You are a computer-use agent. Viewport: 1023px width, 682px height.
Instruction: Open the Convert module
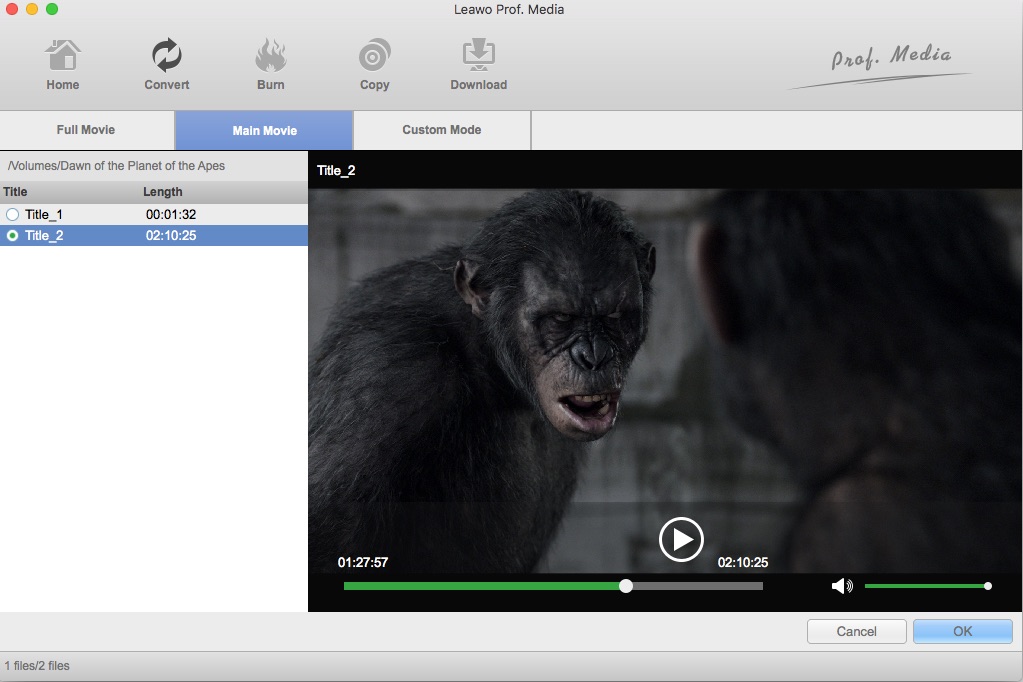[x=166, y=64]
